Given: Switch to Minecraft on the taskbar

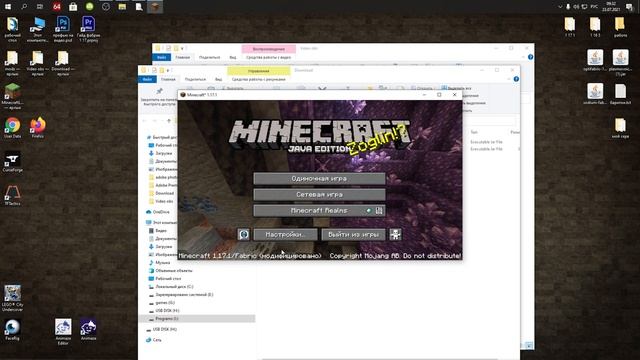Looking at the screenshot, I should 155,7.
